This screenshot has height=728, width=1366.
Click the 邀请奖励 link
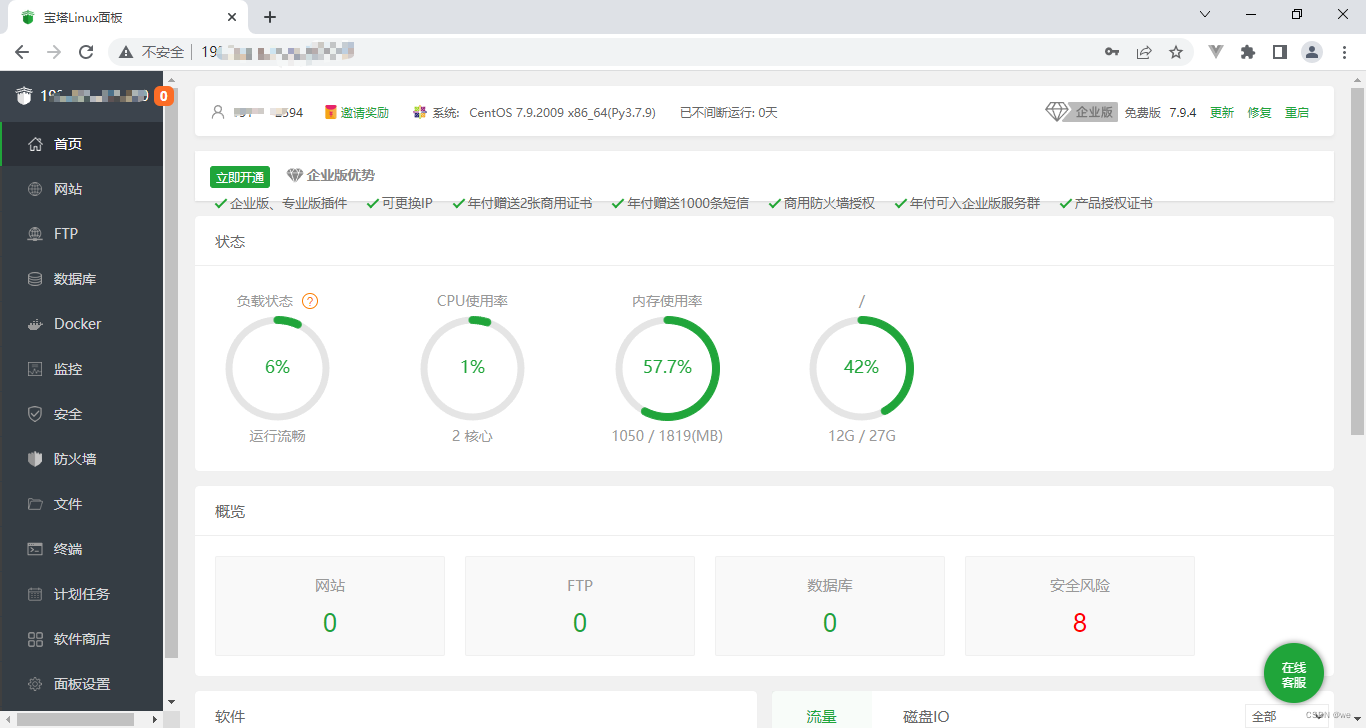tap(364, 113)
